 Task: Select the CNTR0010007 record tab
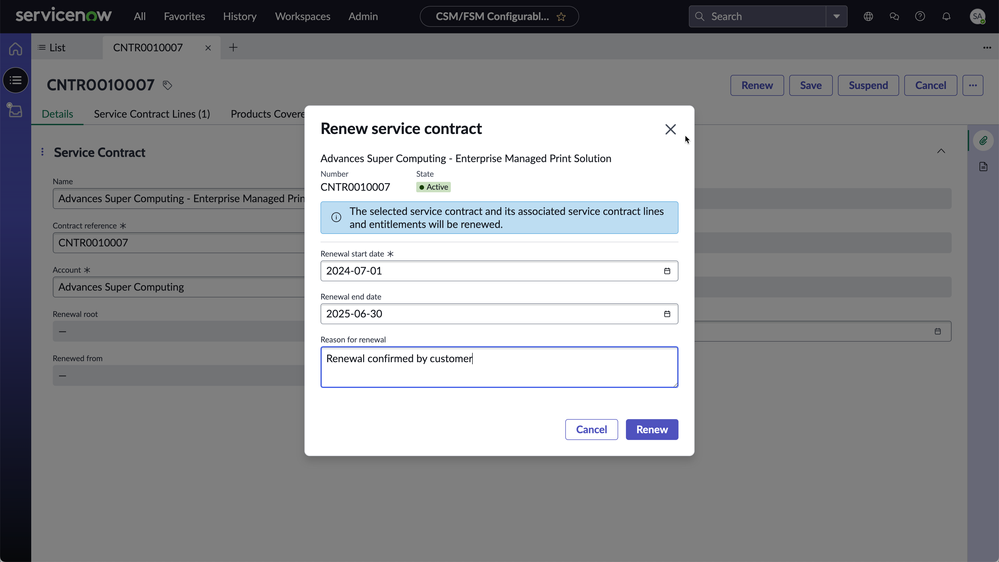pyautogui.click(x=148, y=47)
